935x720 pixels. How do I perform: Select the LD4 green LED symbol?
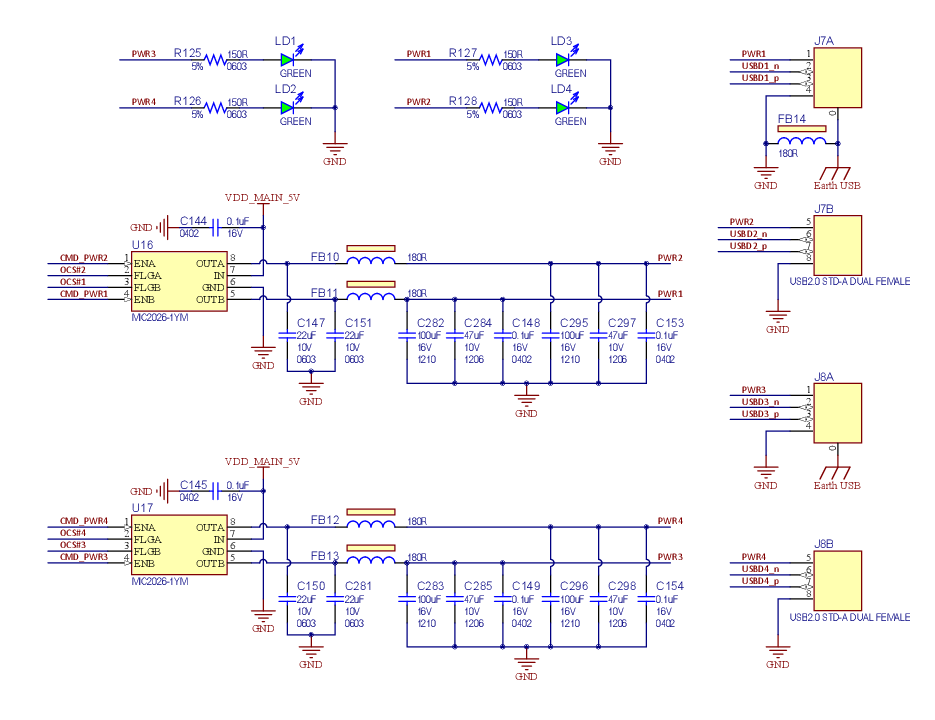pyautogui.click(x=562, y=108)
